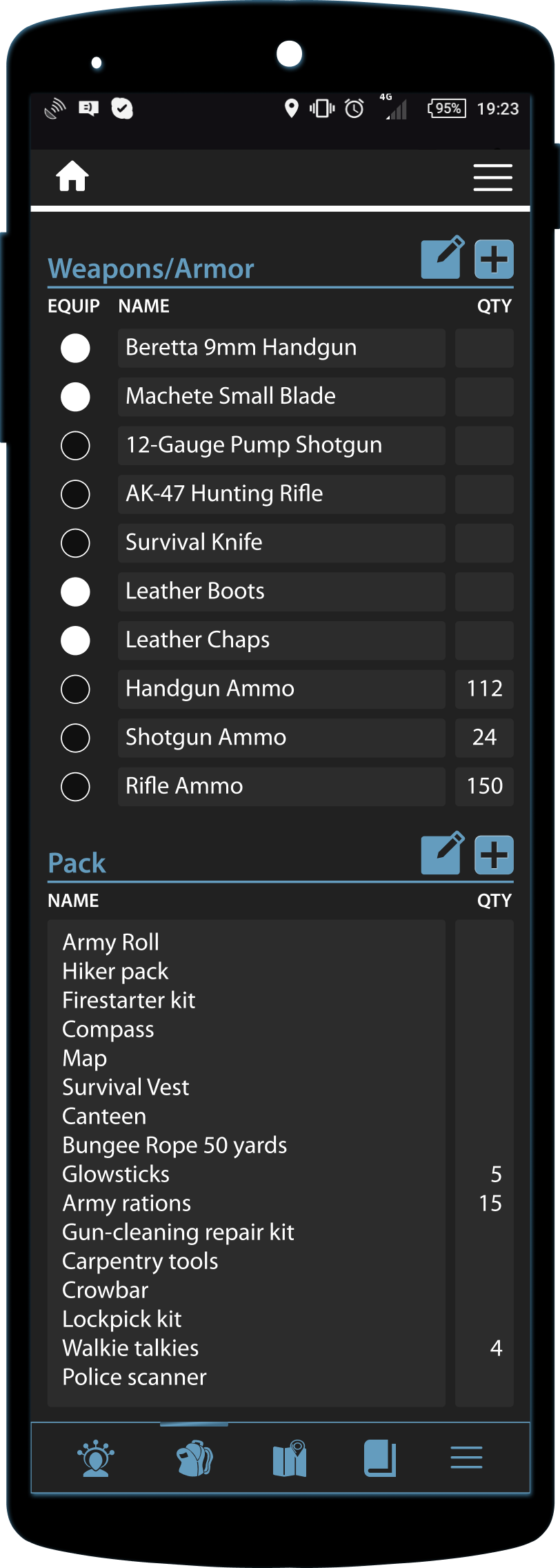
Task: Select the Handgun Ammo quantity field
Action: [x=484, y=689]
